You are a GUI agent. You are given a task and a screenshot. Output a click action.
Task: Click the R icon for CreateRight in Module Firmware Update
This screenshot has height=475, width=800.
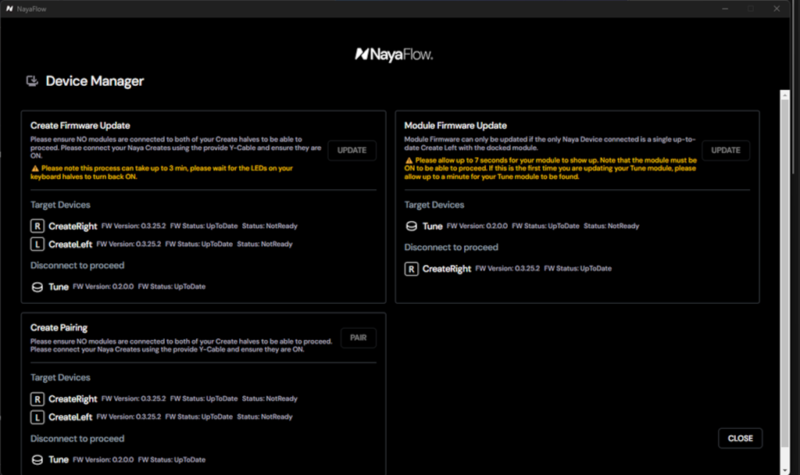[x=411, y=269]
